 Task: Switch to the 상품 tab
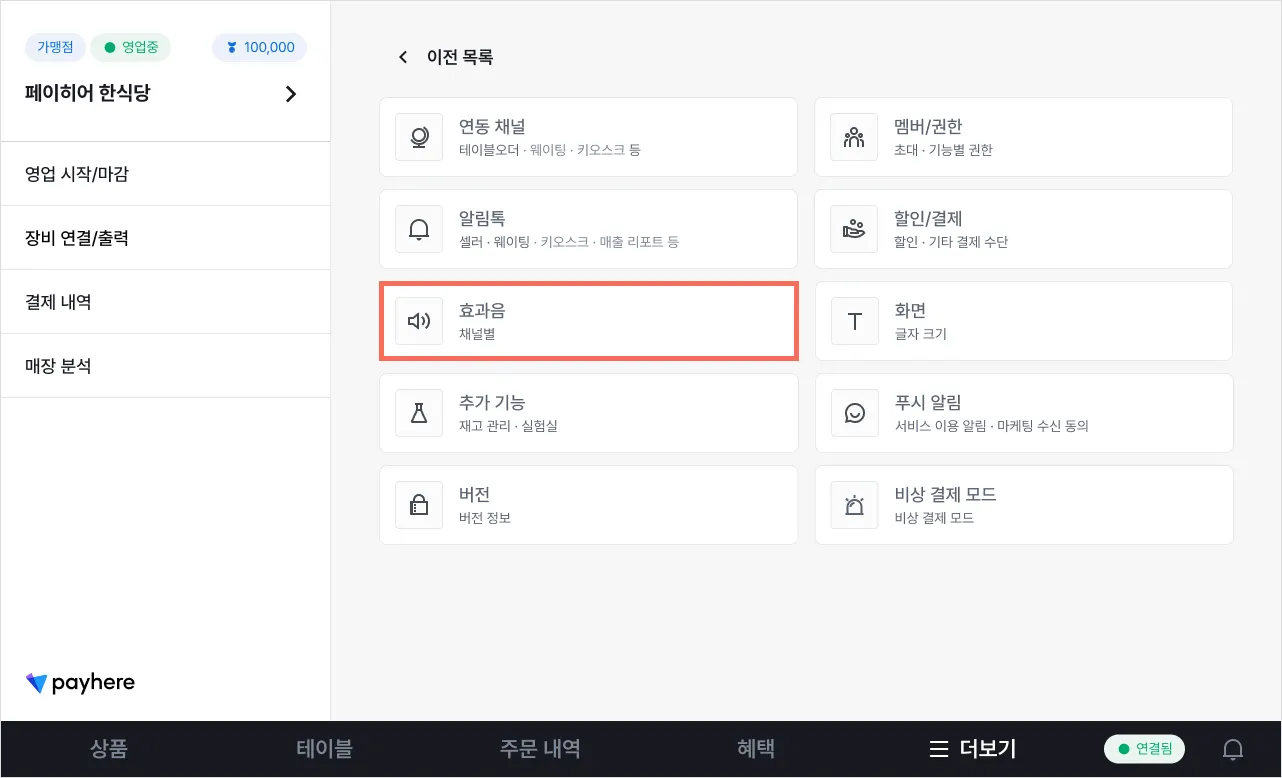(109, 749)
